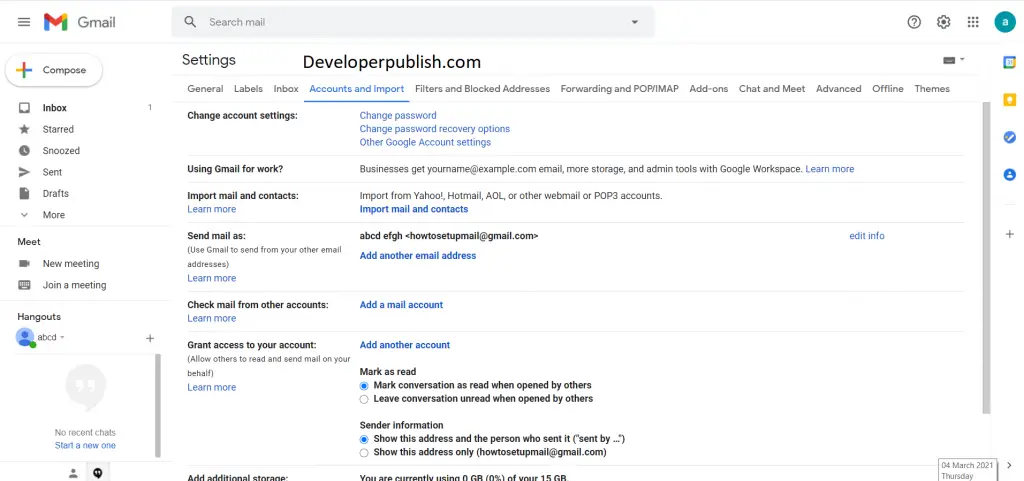Click Add another email address link
The width and height of the screenshot is (1024, 481).
coord(418,256)
